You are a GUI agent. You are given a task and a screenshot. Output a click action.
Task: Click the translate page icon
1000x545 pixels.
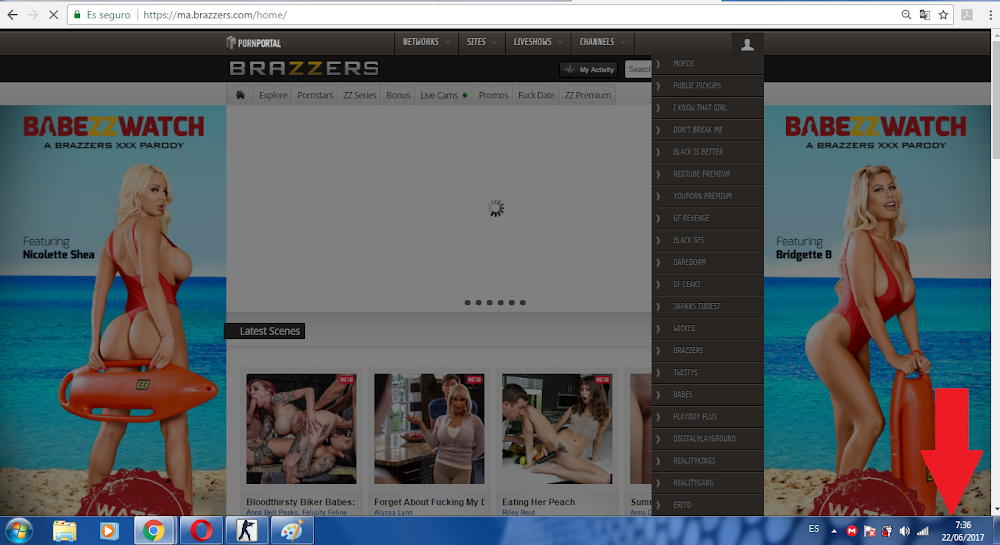point(925,15)
